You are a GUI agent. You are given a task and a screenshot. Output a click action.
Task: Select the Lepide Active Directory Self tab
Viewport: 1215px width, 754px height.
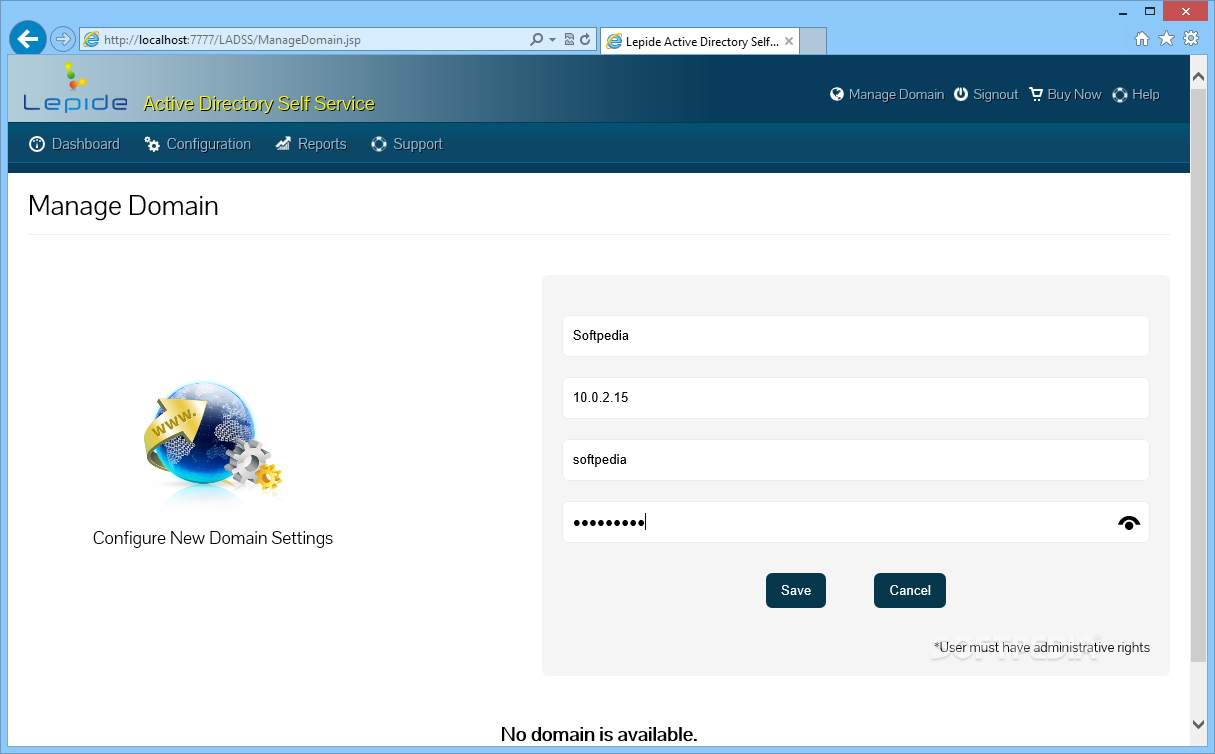tap(700, 42)
